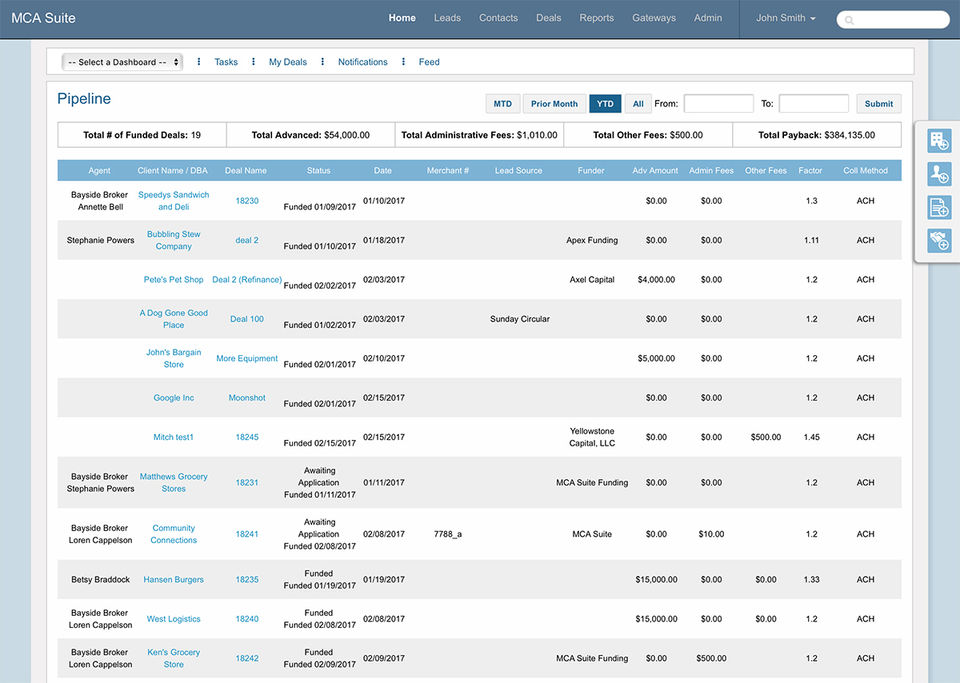
Task: Open Google Inc client
Action: point(173,398)
